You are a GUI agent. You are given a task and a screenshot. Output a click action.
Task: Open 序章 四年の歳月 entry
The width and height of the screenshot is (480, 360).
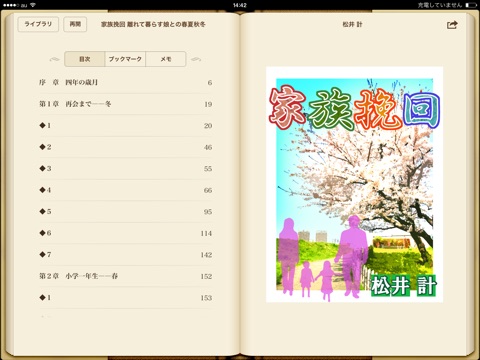point(125,82)
